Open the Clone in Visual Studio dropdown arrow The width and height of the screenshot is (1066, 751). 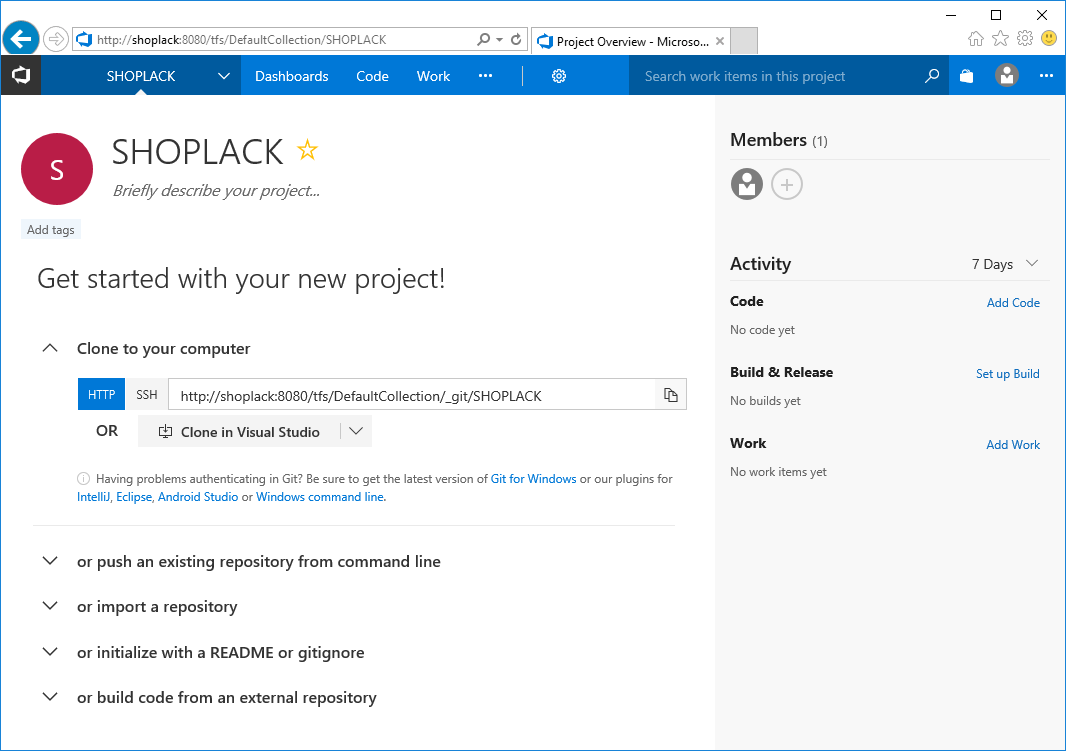click(356, 431)
